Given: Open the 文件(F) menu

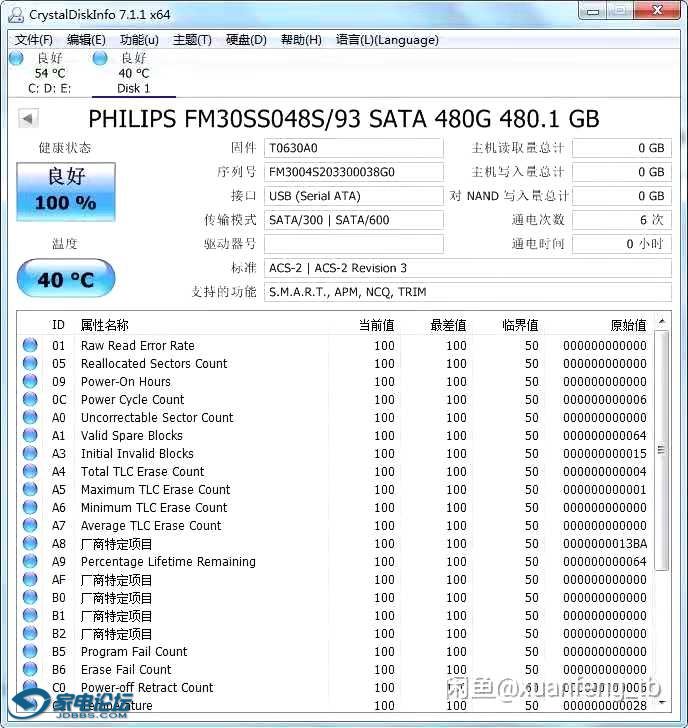Looking at the screenshot, I should tap(33, 40).
